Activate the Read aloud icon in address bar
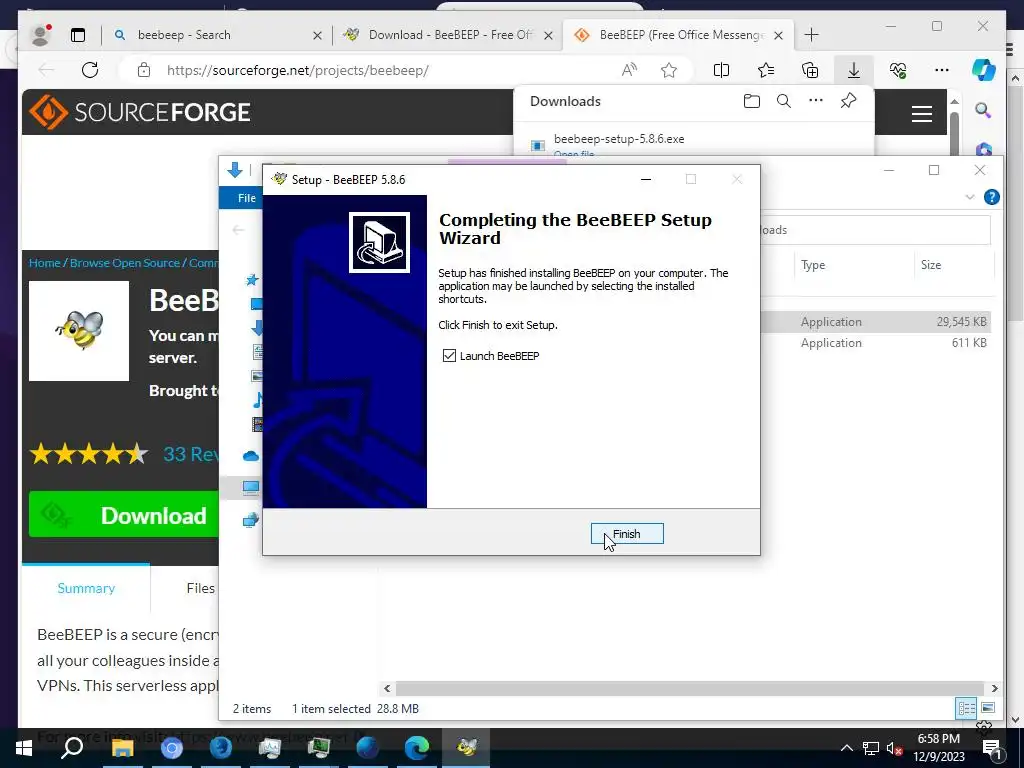Image resolution: width=1024 pixels, height=768 pixels. pos(629,71)
